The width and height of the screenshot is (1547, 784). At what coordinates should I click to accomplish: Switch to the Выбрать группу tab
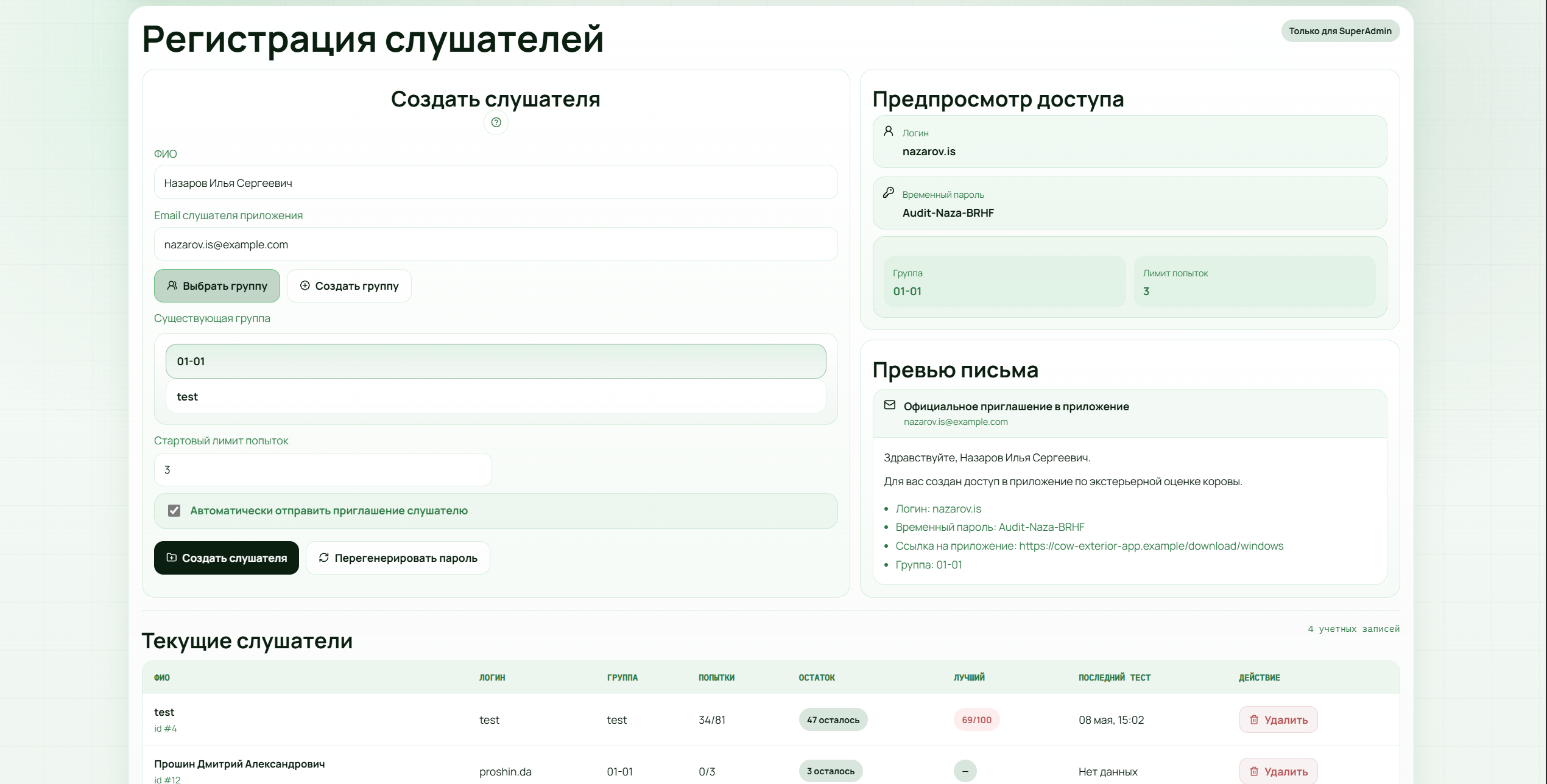point(217,285)
